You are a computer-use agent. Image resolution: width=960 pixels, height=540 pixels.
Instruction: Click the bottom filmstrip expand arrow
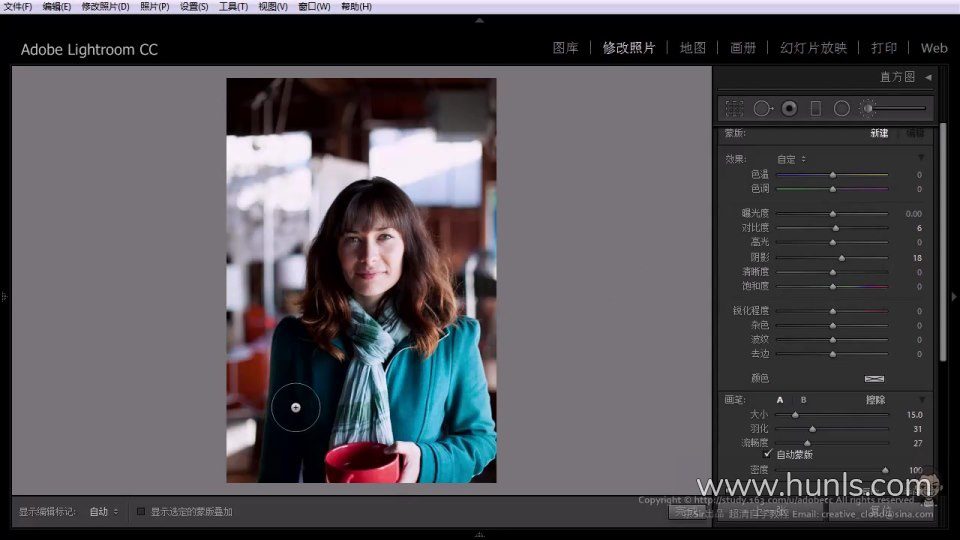[479, 535]
